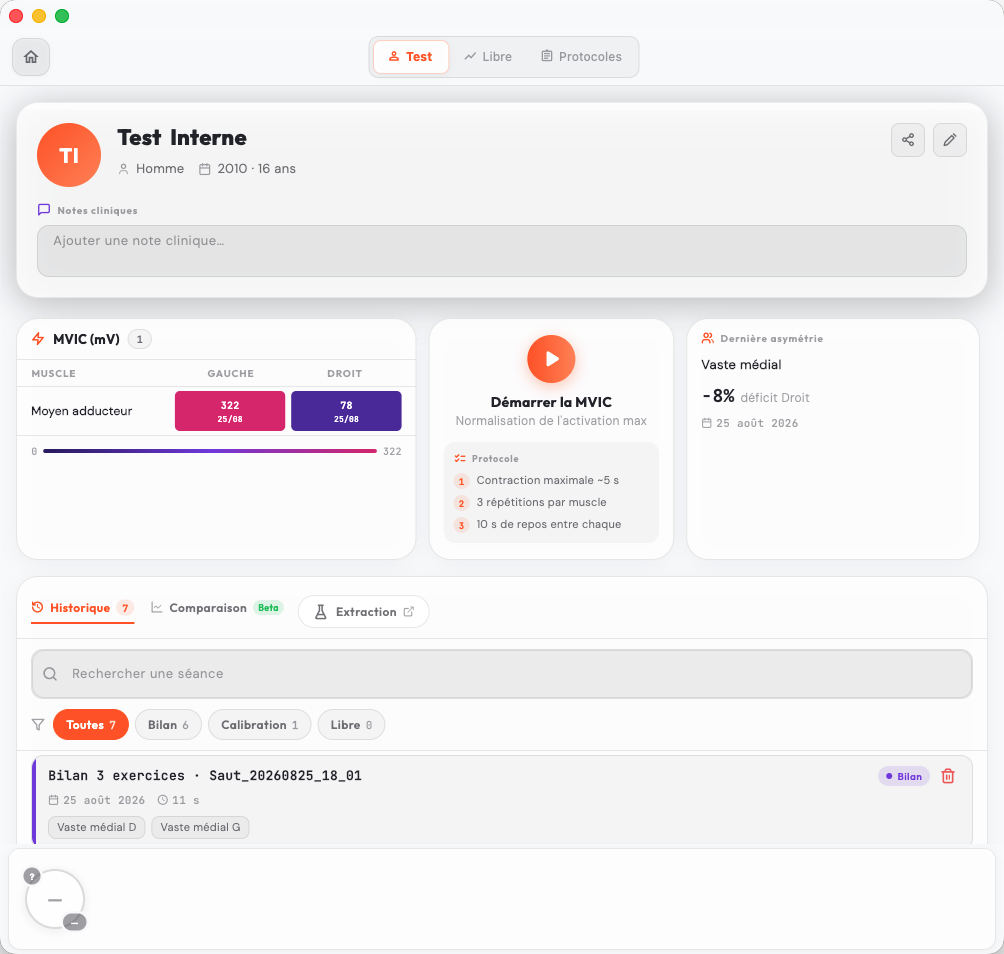Switch to the Test tab
1004x954 pixels.
pyautogui.click(x=411, y=57)
